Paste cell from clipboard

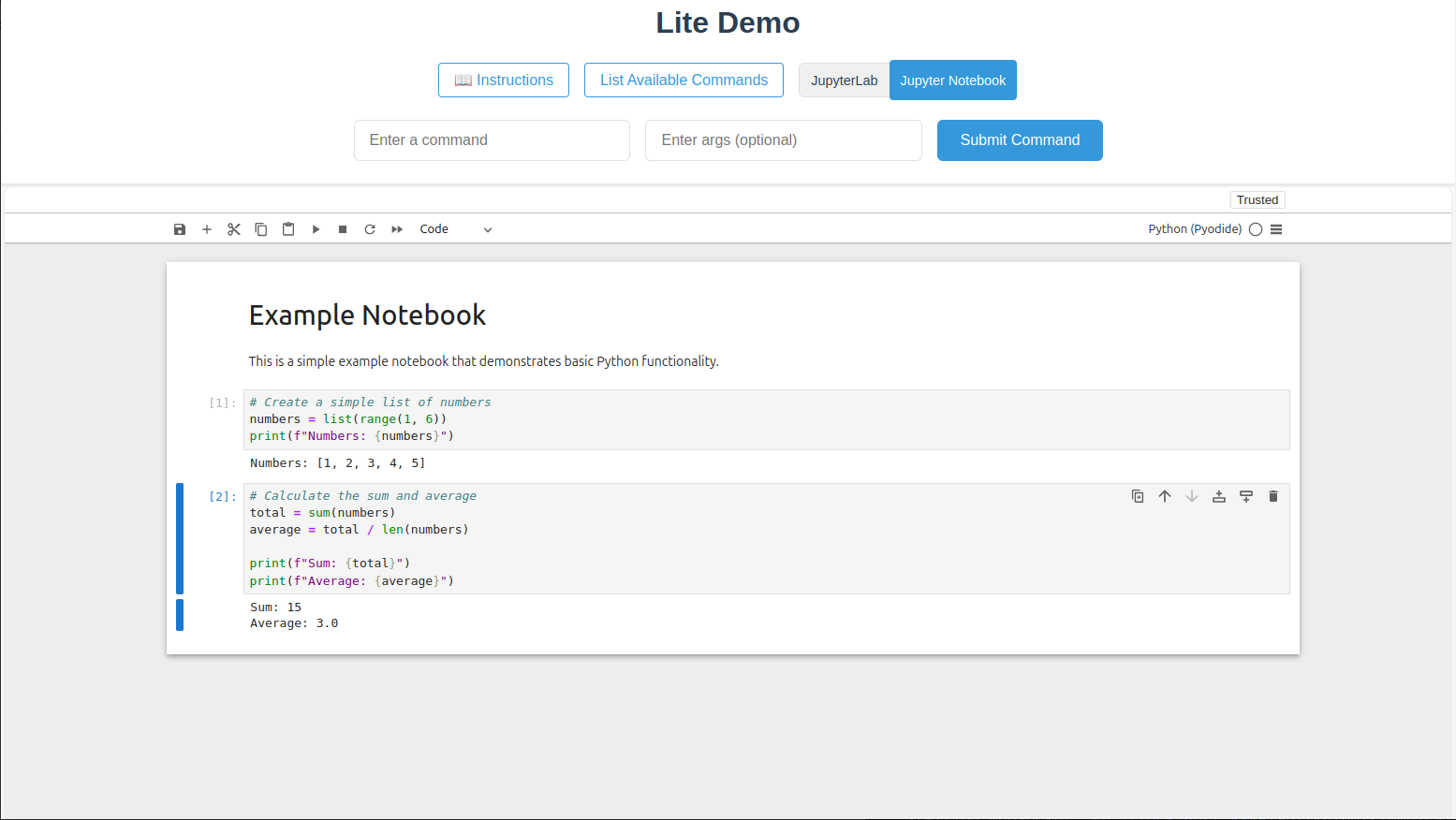[x=287, y=228]
